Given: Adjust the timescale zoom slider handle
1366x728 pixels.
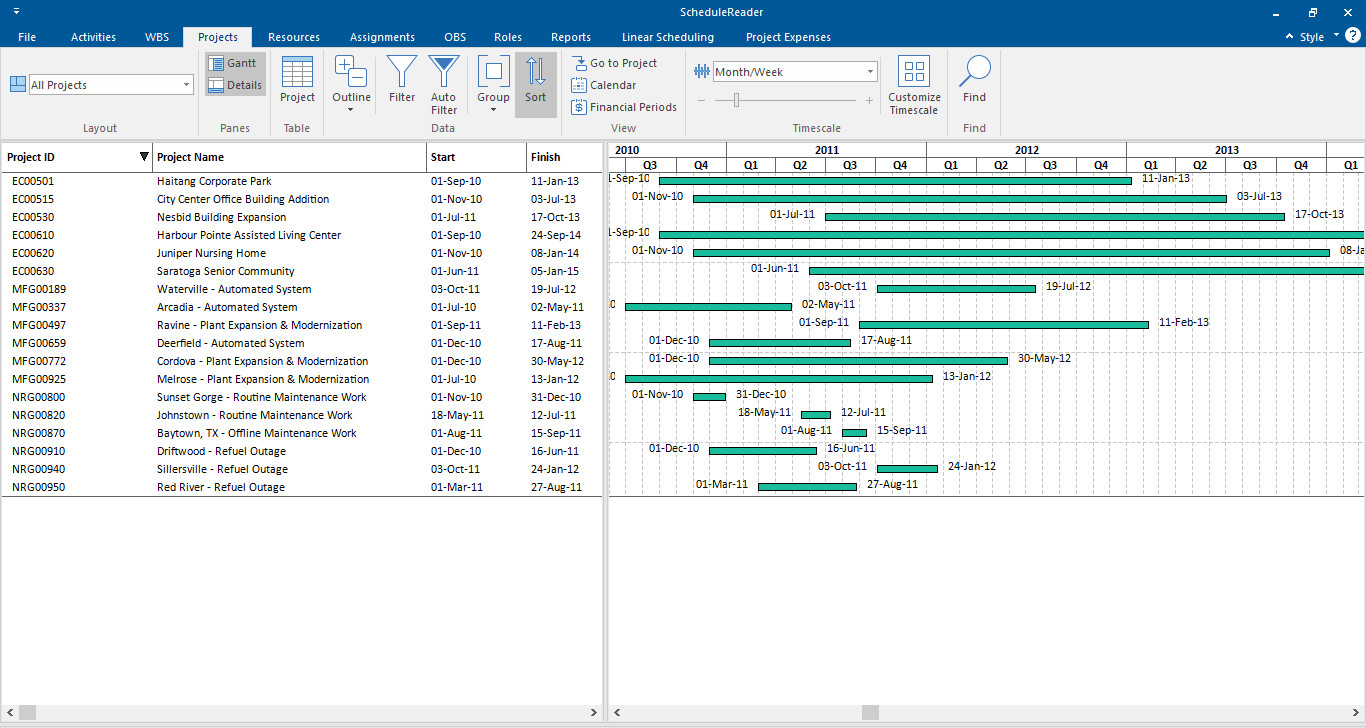Looking at the screenshot, I should click(737, 100).
